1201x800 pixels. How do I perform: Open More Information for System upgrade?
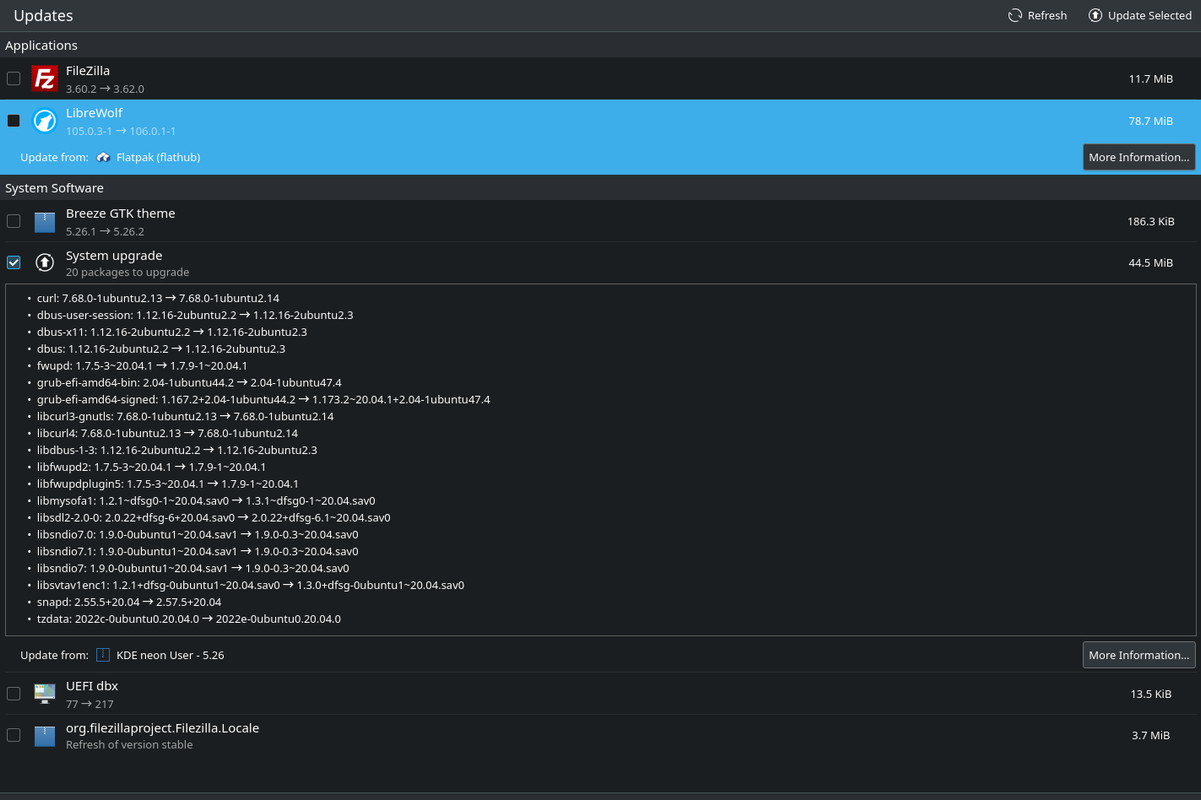click(1139, 655)
